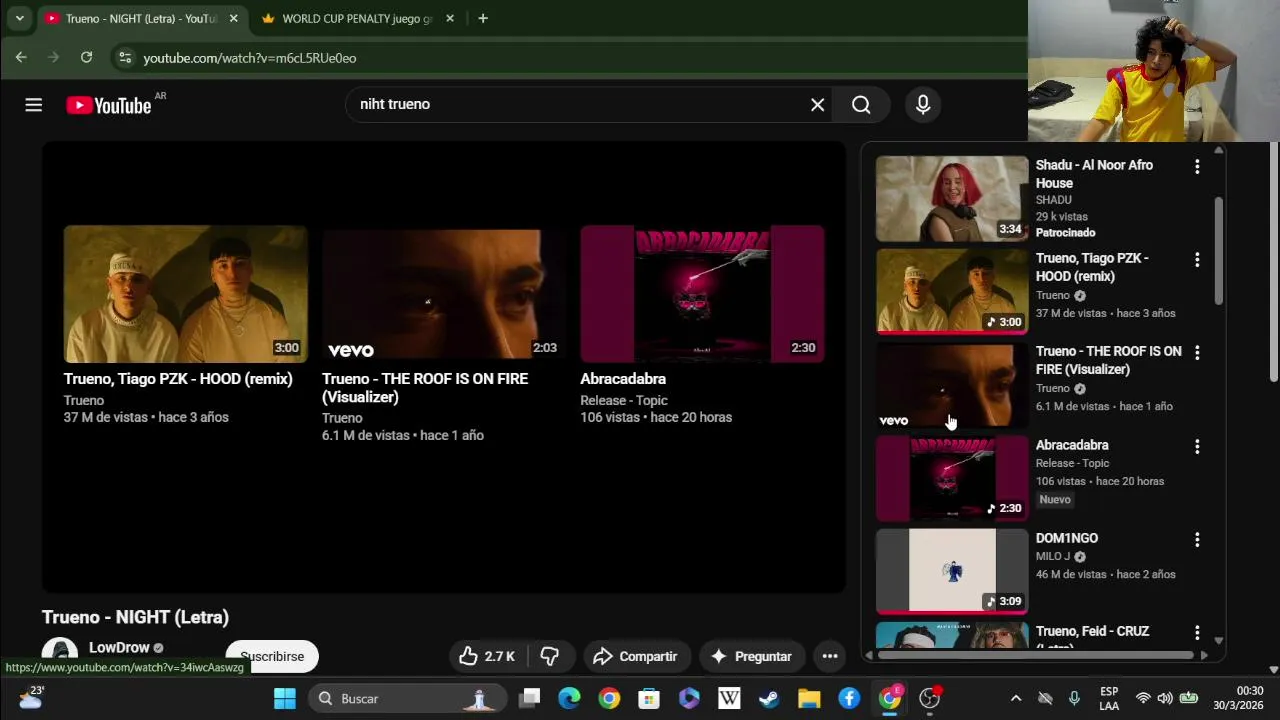1280x720 pixels.
Task: Open options menu for DOM1NGO video
Action: click(x=1197, y=540)
